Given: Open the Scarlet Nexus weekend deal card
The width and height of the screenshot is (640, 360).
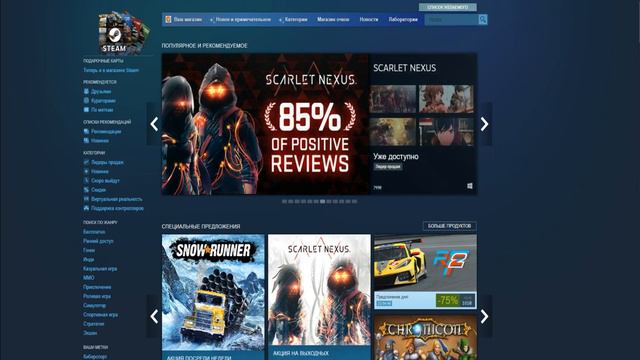Looking at the screenshot, I should (319, 297).
